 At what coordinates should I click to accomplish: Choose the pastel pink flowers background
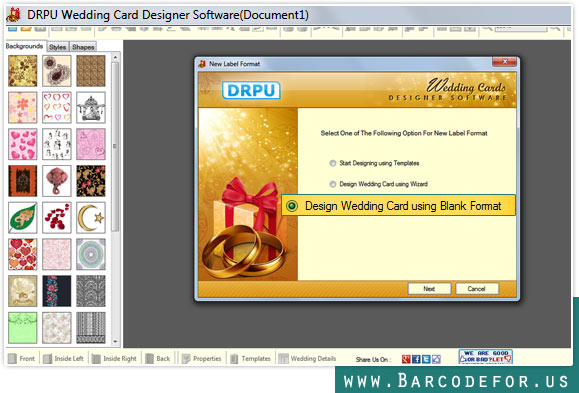pos(23,107)
